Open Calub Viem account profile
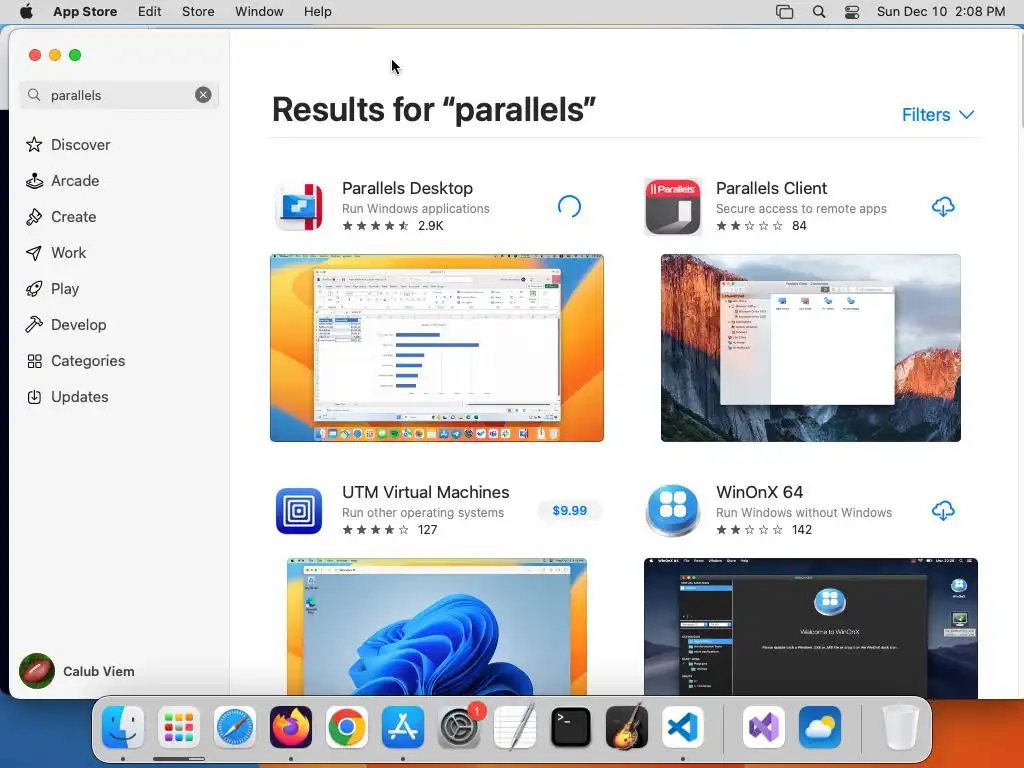Screen dimensions: 1024x768 pos(77,671)
